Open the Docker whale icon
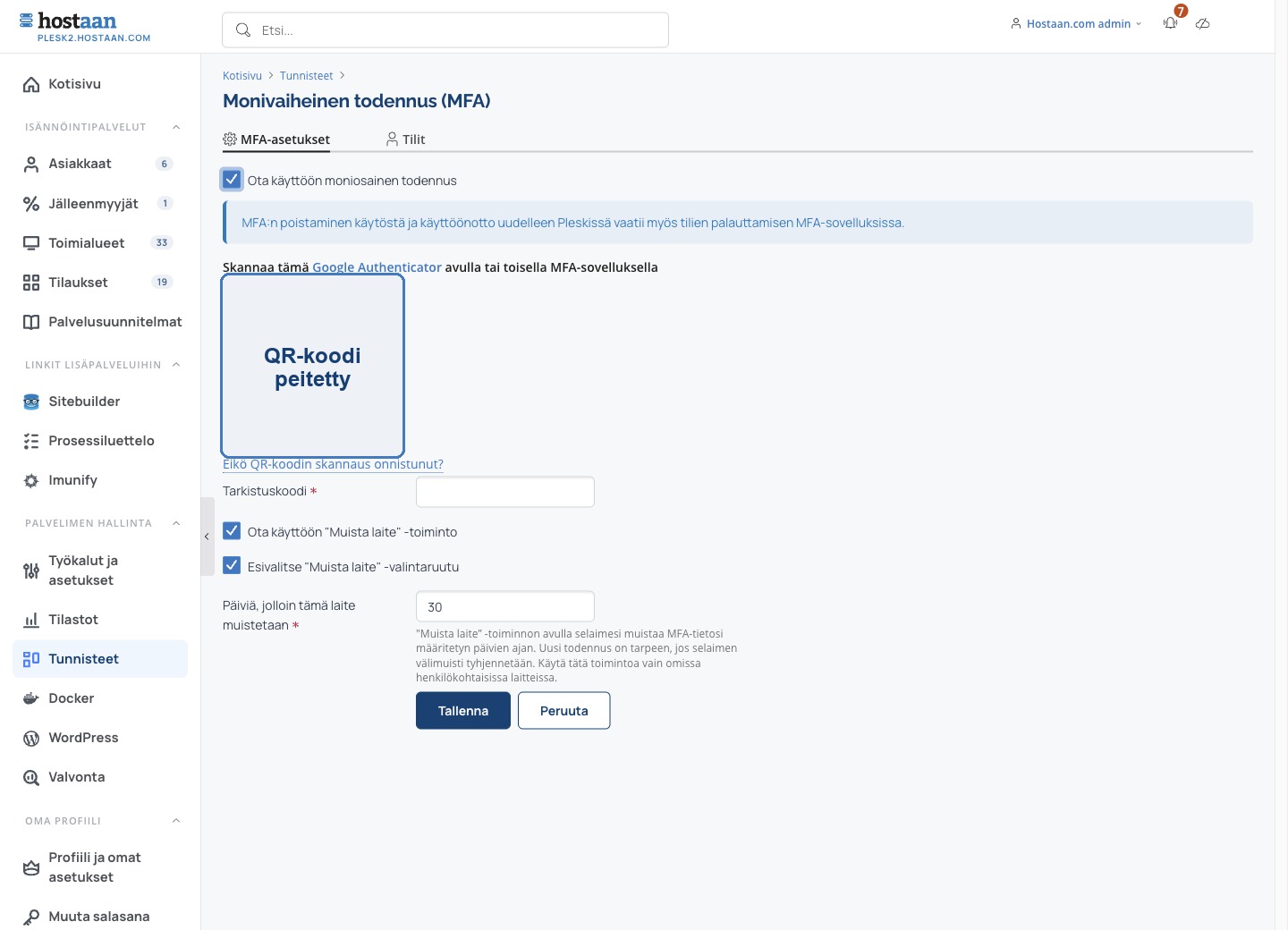The image size is (1288, 930). [31, 698]
